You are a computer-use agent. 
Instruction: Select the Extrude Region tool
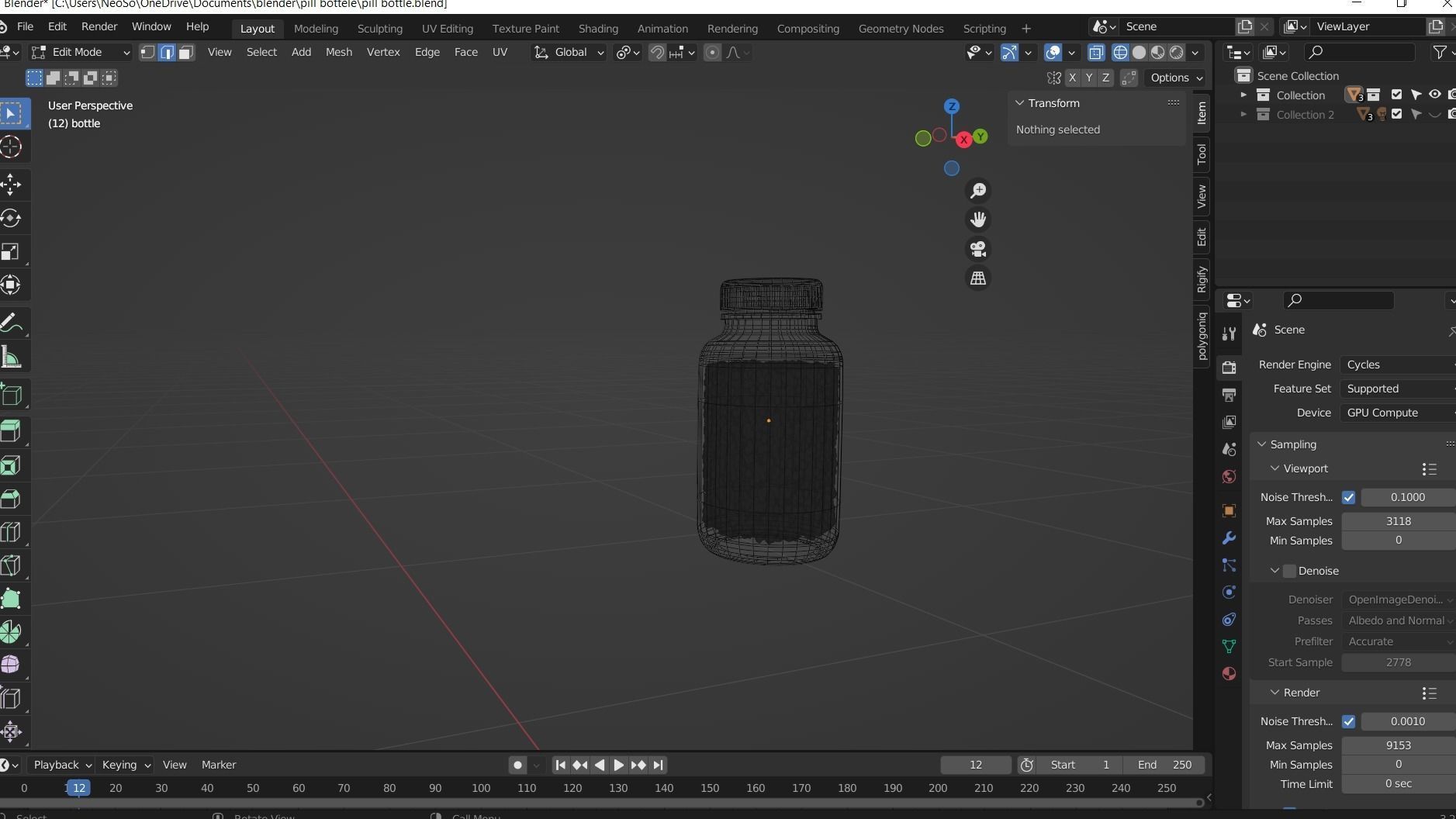[12, 430]
